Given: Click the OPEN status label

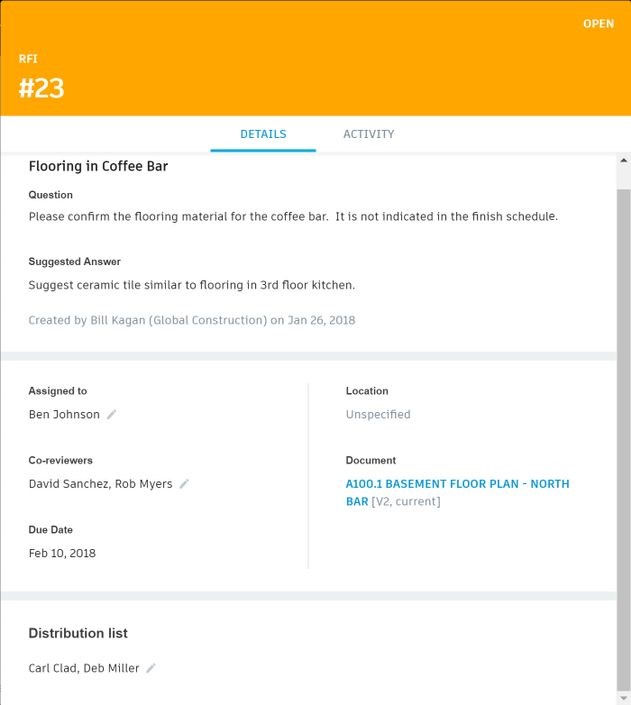Looking at the screenshot, I should click(x=598, y=24).
